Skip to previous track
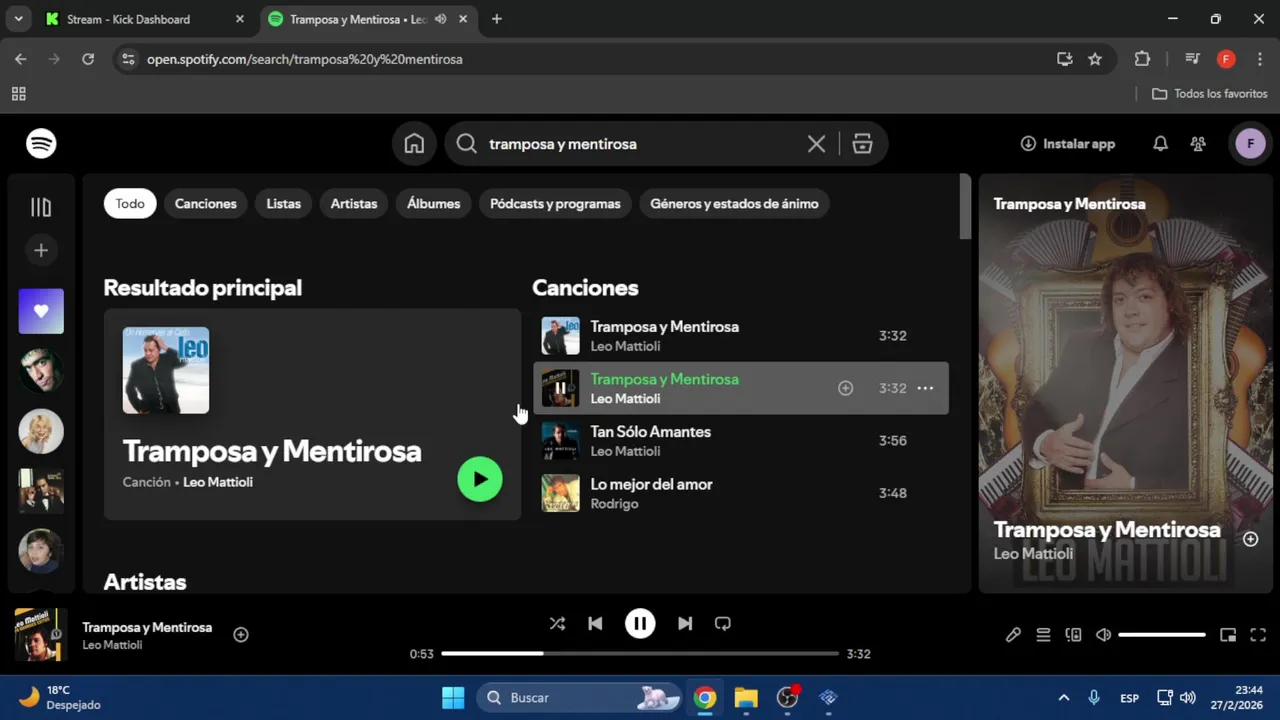1280x720 pixels. coord(595,623)
